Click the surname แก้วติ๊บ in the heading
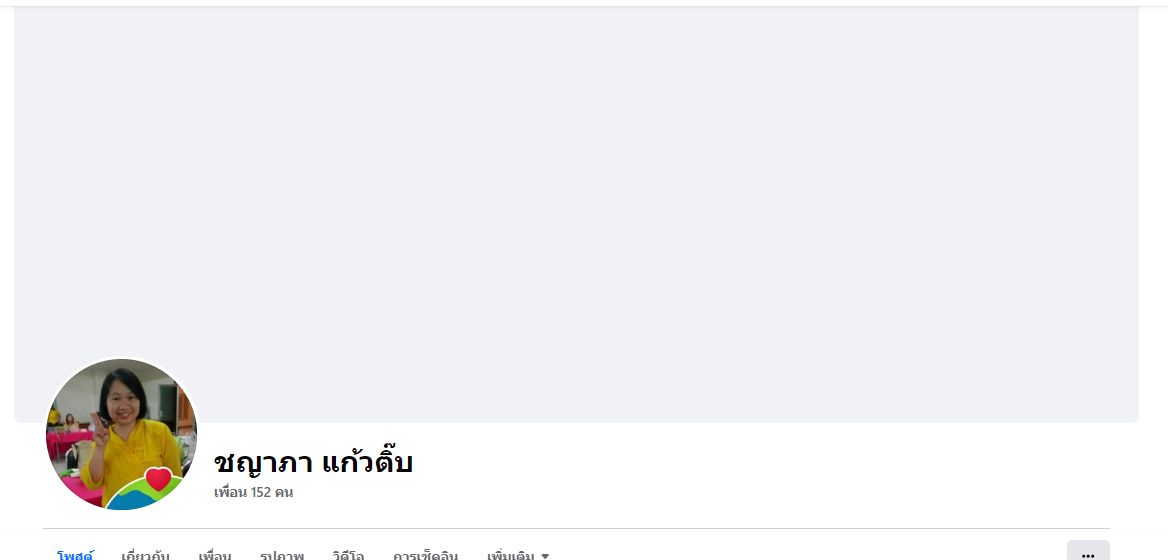The image size is (1168, 560). point(368,463)
